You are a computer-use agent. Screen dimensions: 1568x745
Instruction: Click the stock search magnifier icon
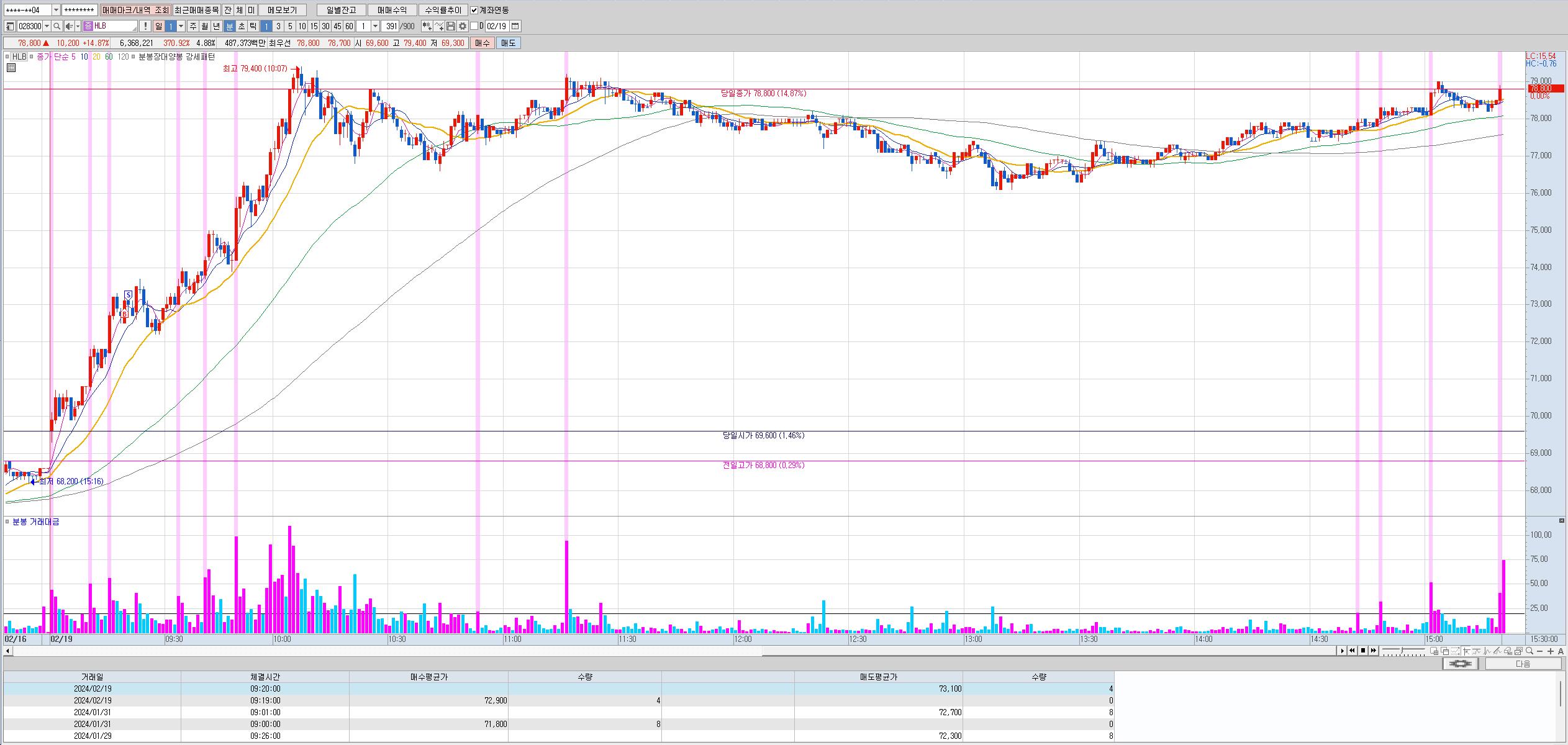pyautogui.click(x=57, y=26)
